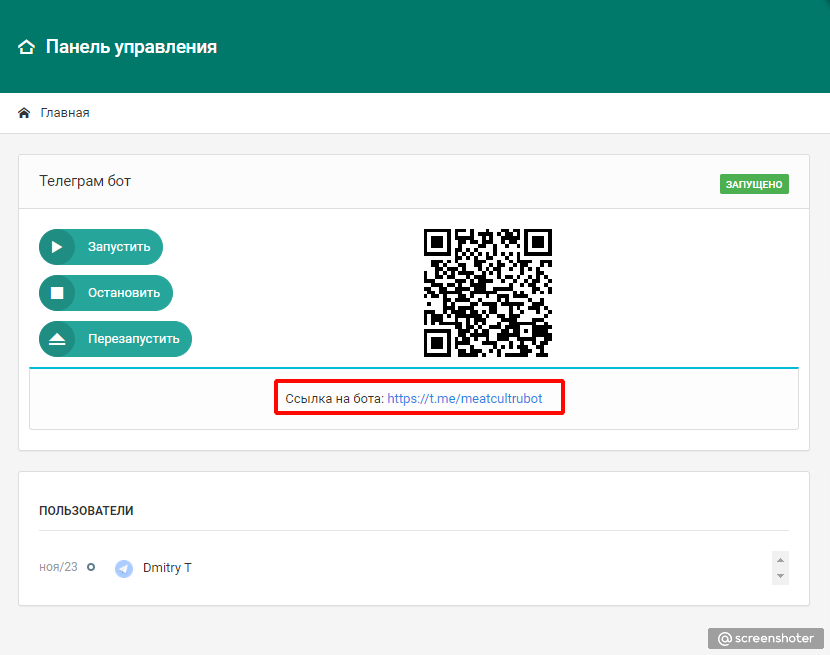This screenshot has height=655, width=830.
Task: Click the play icon on Запустить
Action: point(57,247)
